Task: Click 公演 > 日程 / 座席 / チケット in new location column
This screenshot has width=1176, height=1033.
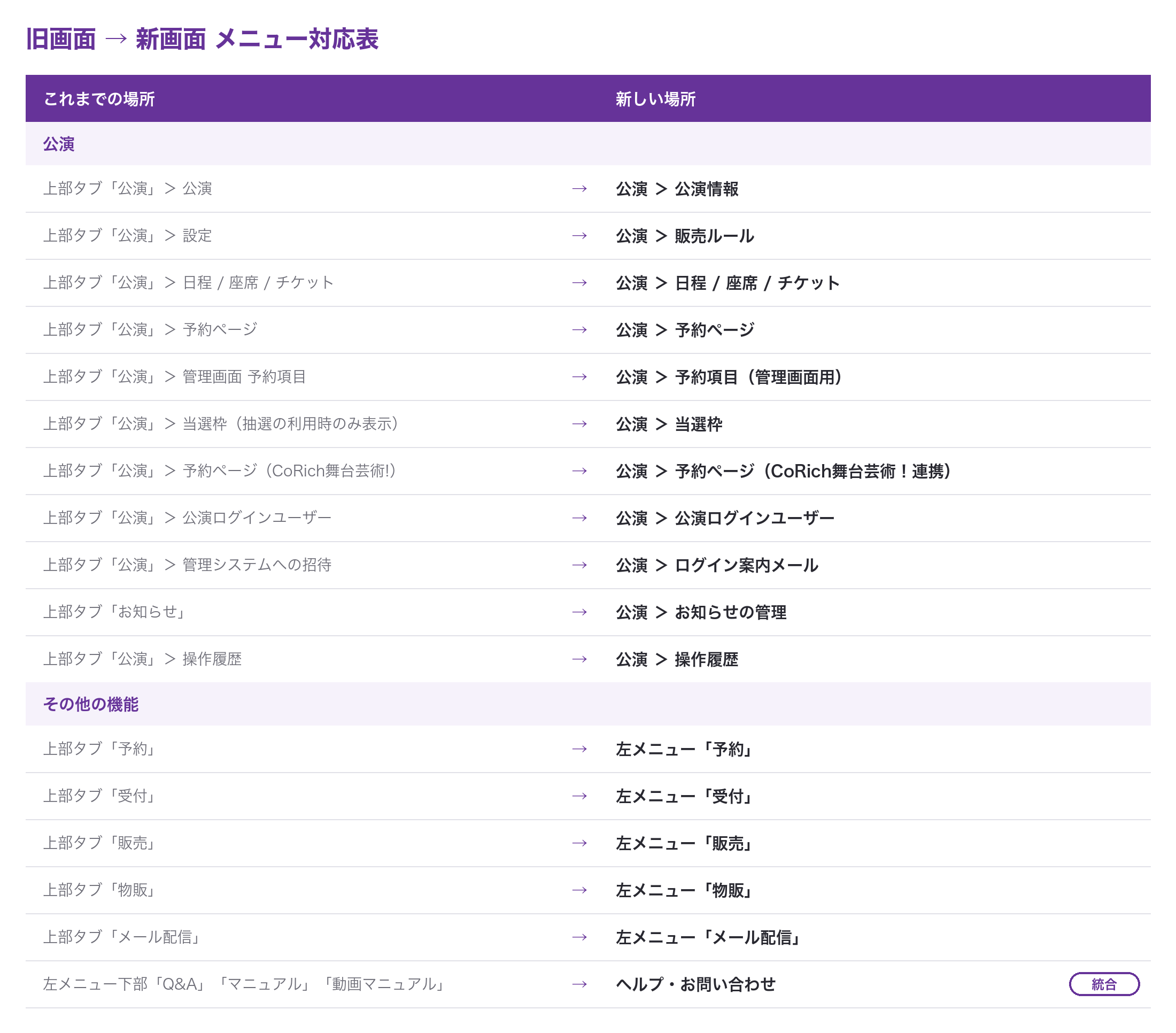Action: pyautogui.click(x=727, y=283)
